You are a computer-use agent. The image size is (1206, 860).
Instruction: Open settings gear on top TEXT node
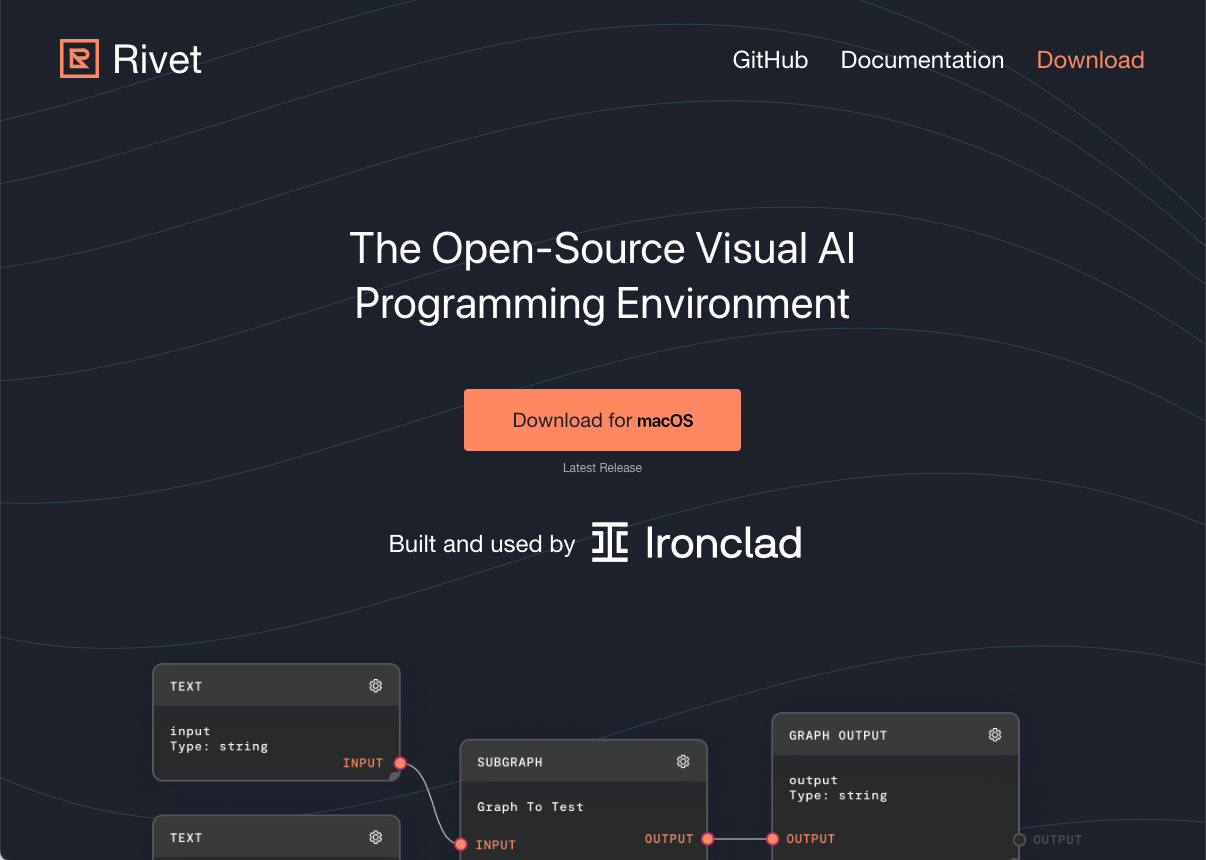[376, 686]
